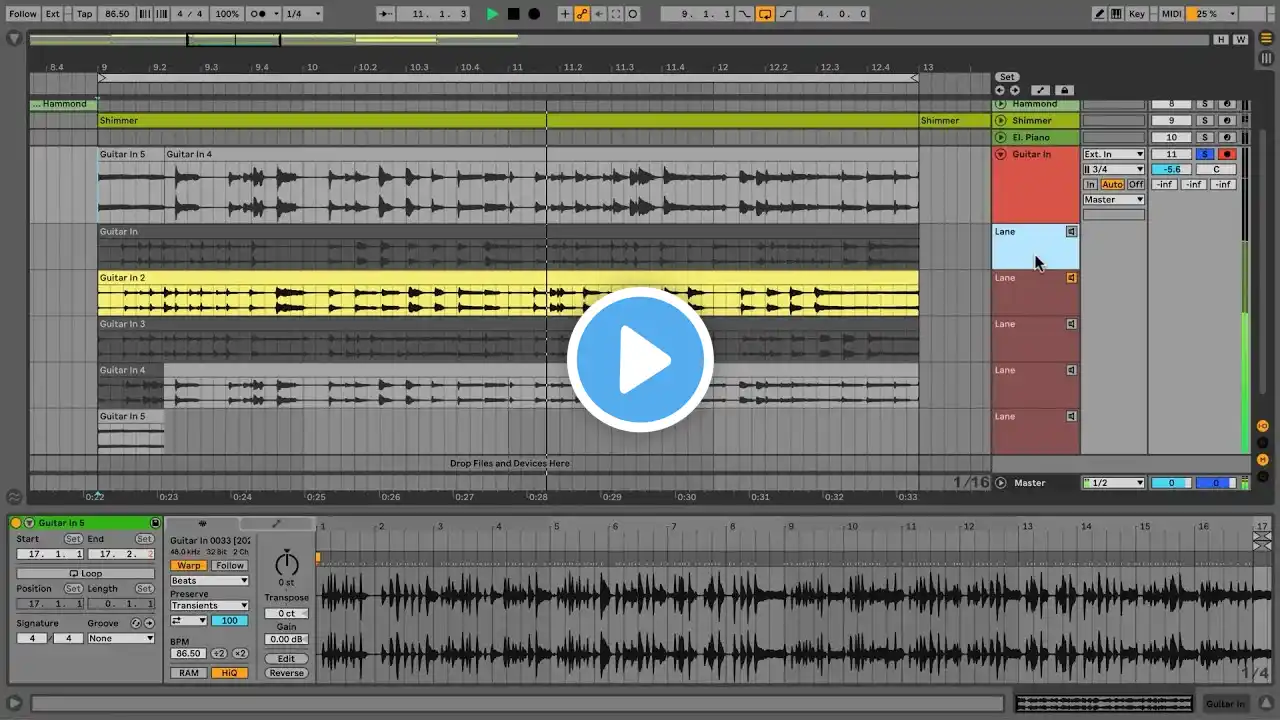The width and height of the screenshot is (1280, 720).
Task: Click the Guitar In track volume field
Action: tap(1171, 169)
